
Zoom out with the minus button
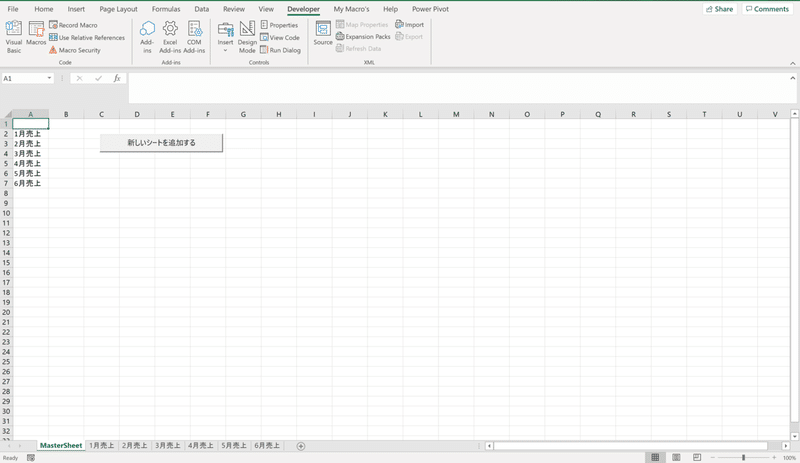pyautogui.click(x=713, y=457)
